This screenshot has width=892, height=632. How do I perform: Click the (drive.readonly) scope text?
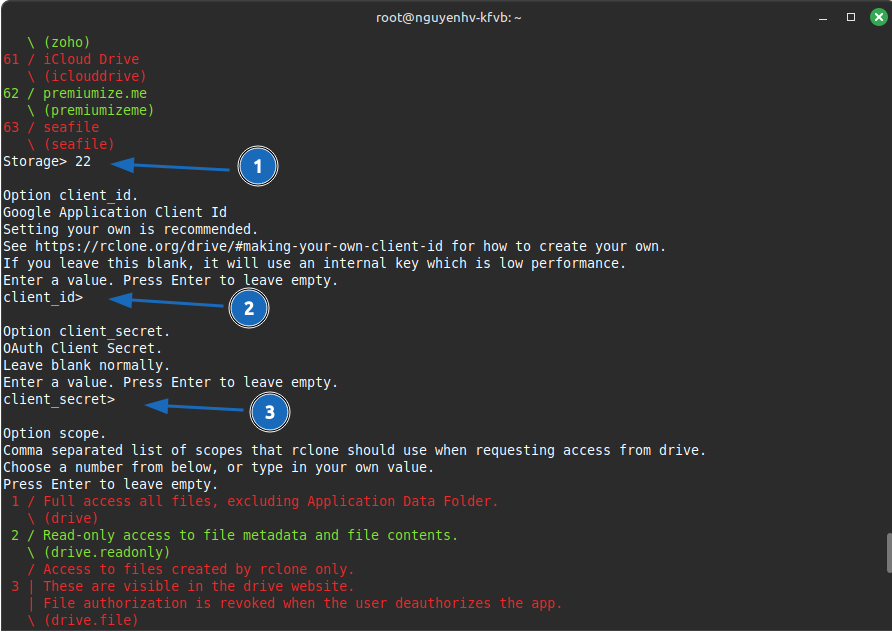tap(106, 552)
